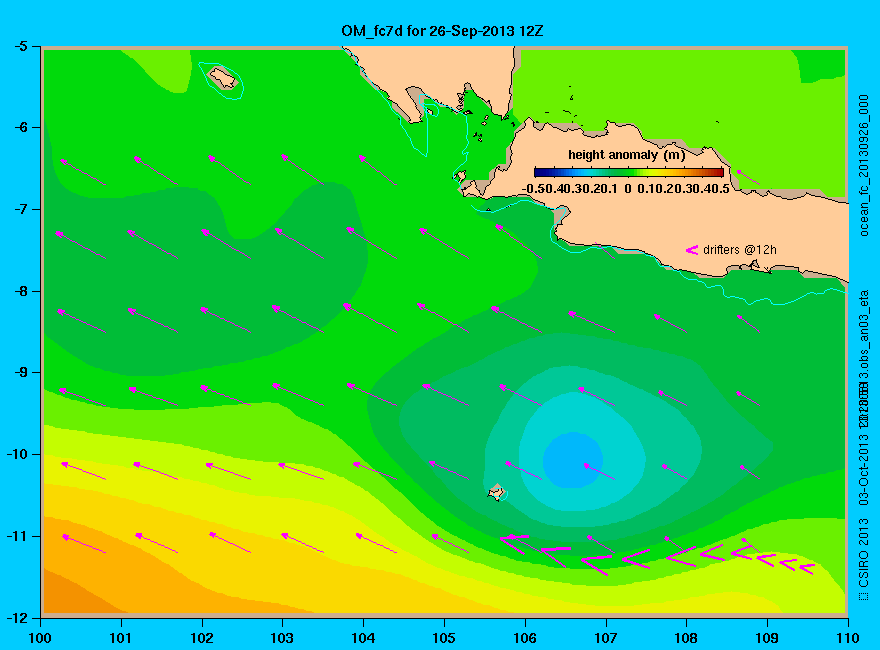Click latitude axis label -12
The height and width of the screenshot is (650, 880).
[17, 618]
